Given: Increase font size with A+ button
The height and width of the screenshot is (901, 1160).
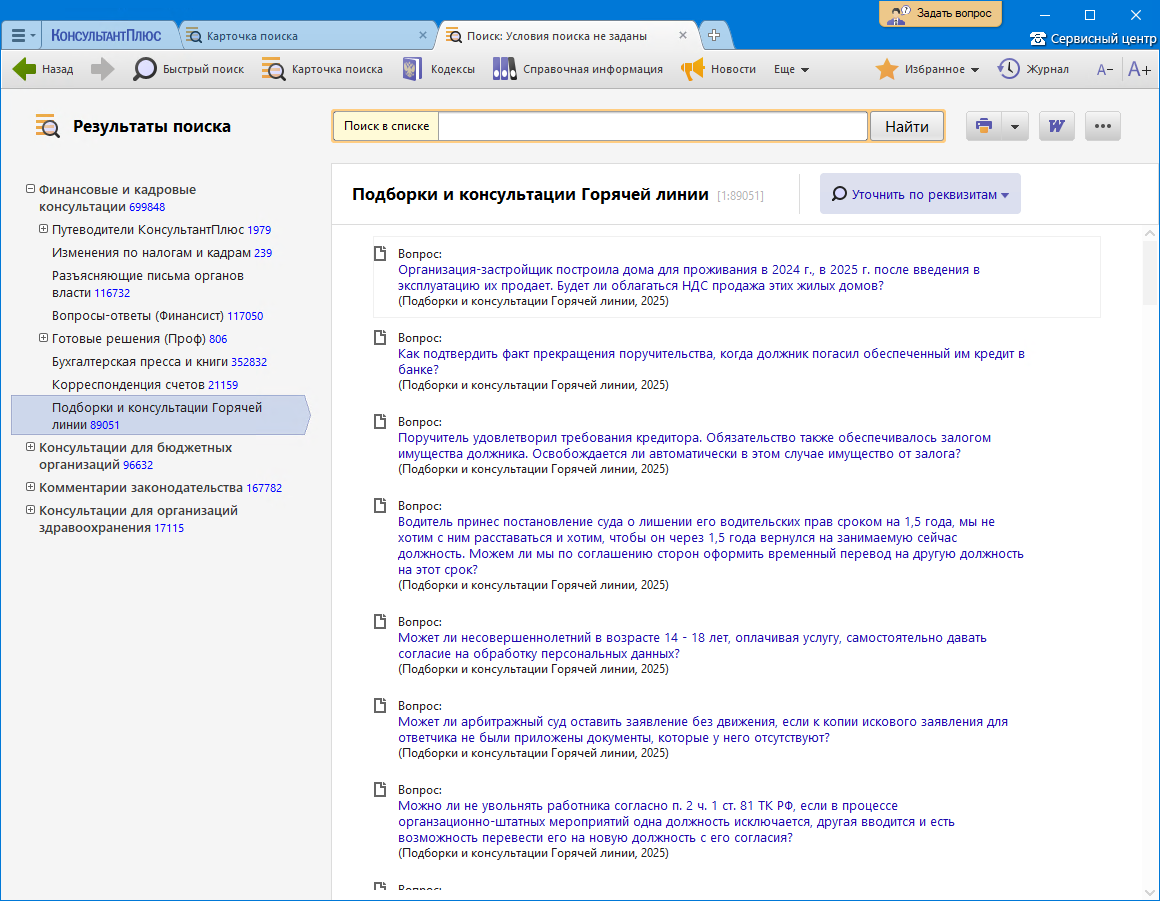Looking at the screenshot, I should click(1139, 69).
